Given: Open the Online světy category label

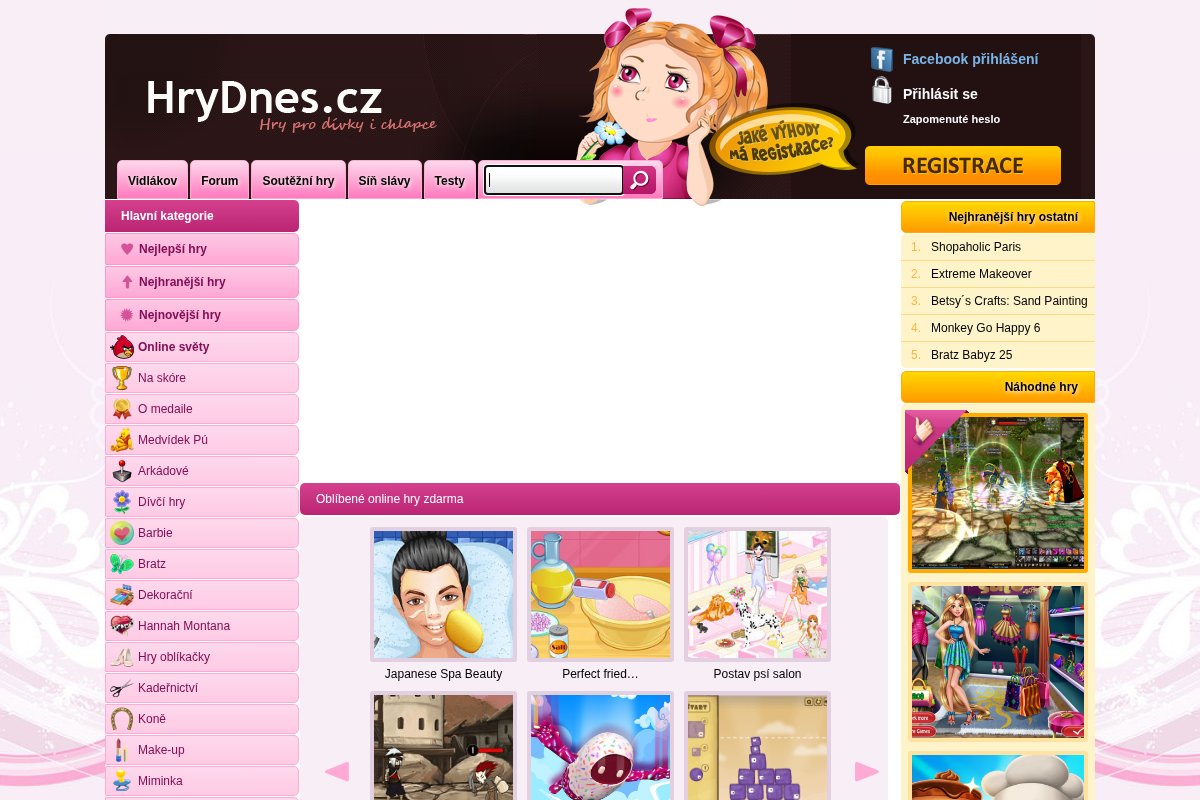Looking at the screenshot, I should pos(174,347).
